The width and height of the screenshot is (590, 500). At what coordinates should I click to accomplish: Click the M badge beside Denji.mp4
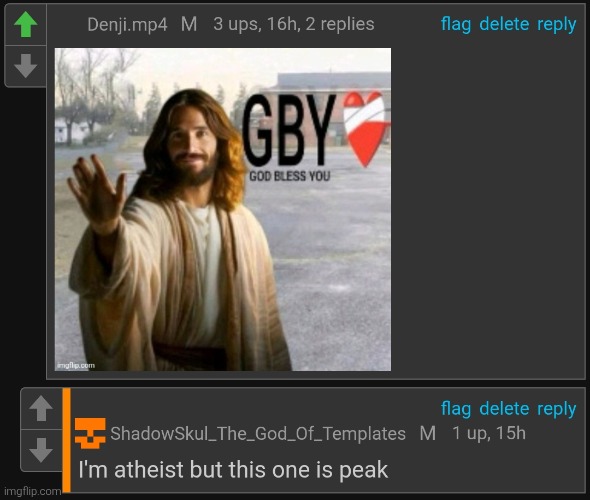189,24
